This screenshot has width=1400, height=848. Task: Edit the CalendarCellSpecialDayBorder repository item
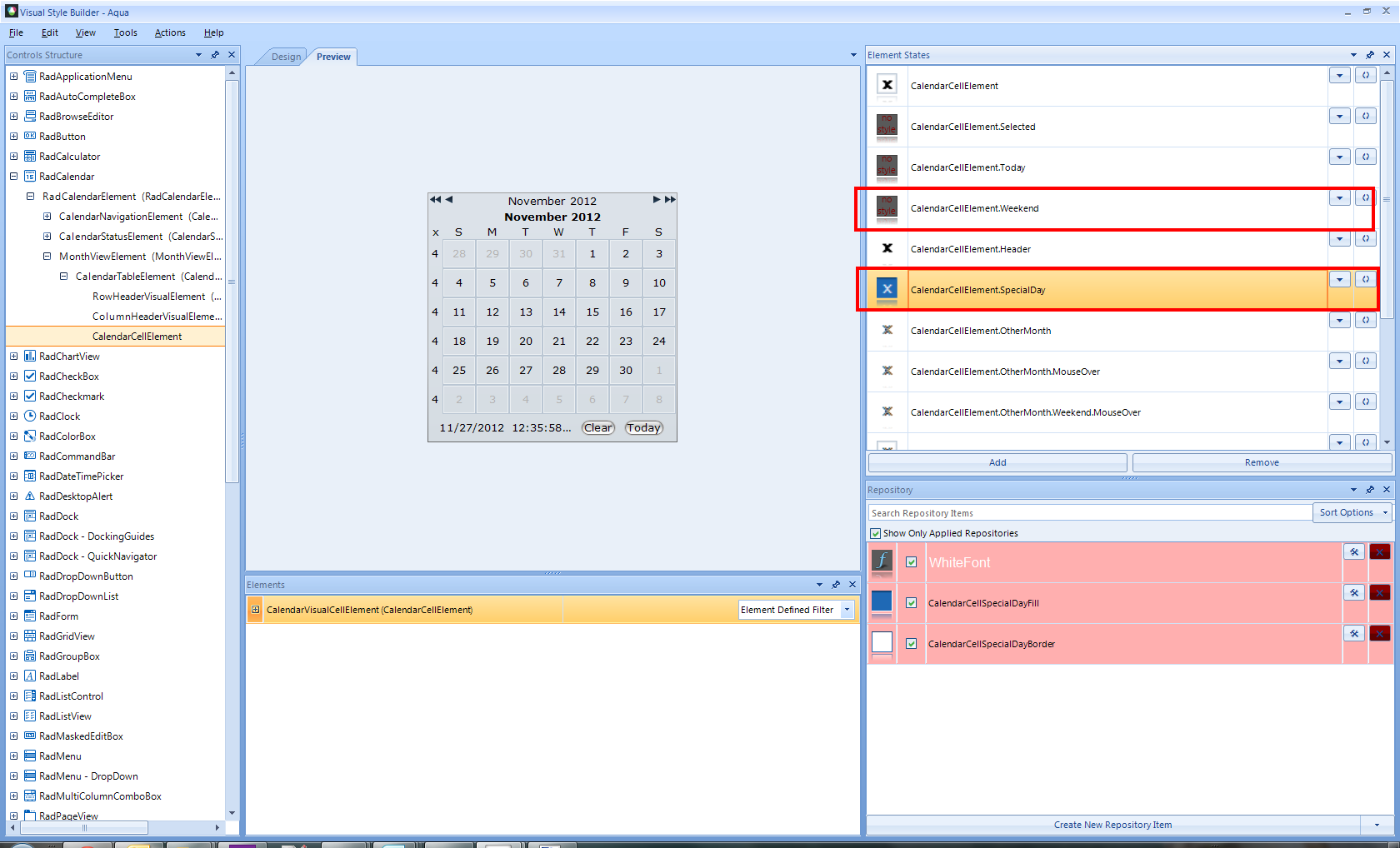[x=1354, y=633]
